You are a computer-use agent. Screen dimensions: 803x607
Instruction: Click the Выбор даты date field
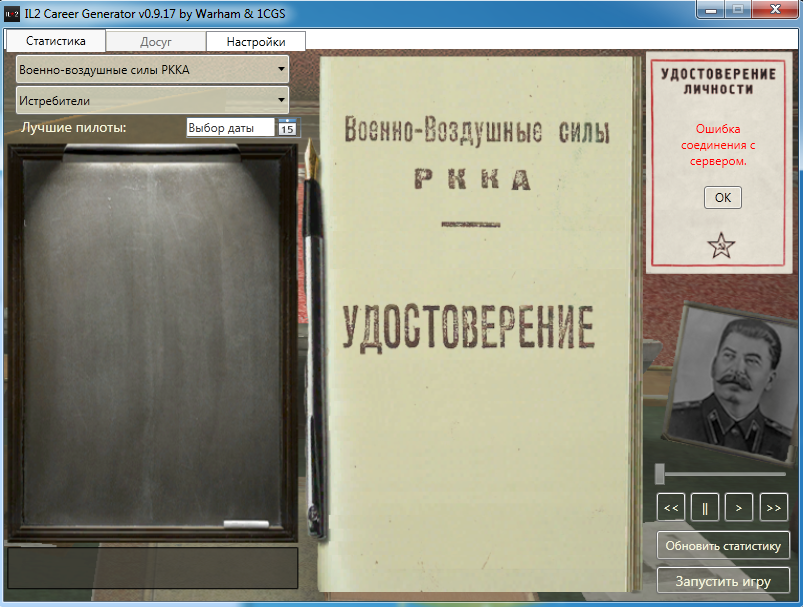point(230,128)
